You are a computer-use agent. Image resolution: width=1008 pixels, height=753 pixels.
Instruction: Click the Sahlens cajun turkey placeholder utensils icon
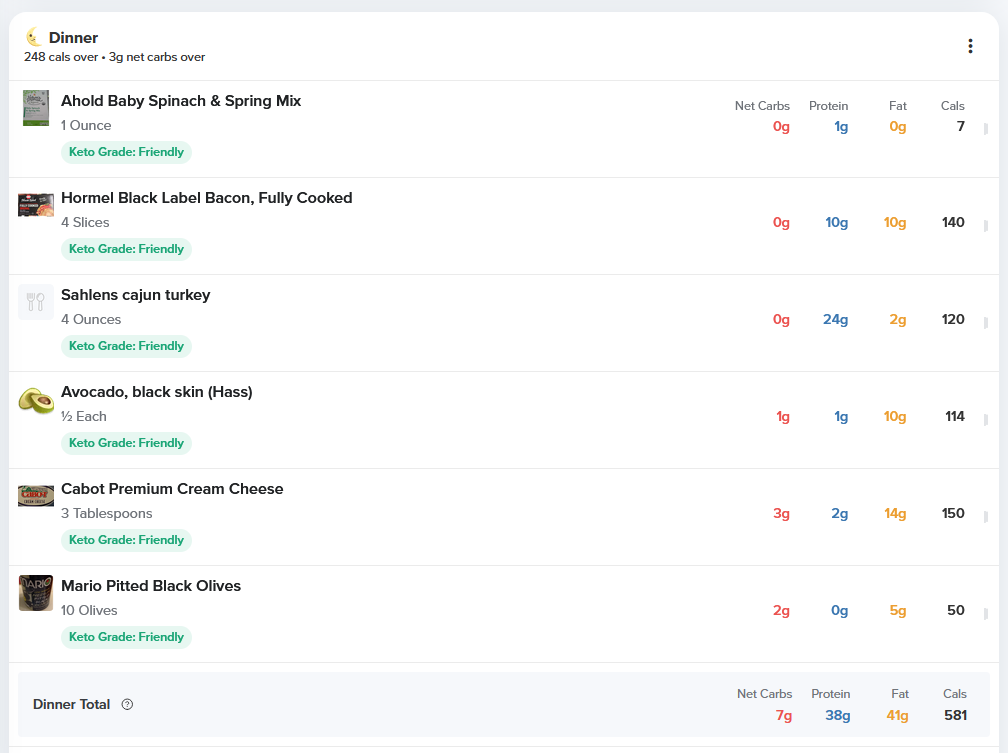[x=36, y=302]
